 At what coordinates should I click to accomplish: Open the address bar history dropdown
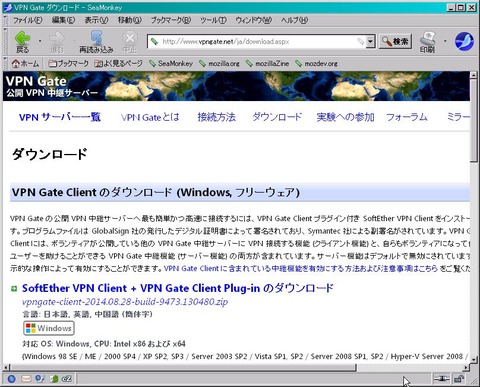pyautogui.click(x=370, y=42)
